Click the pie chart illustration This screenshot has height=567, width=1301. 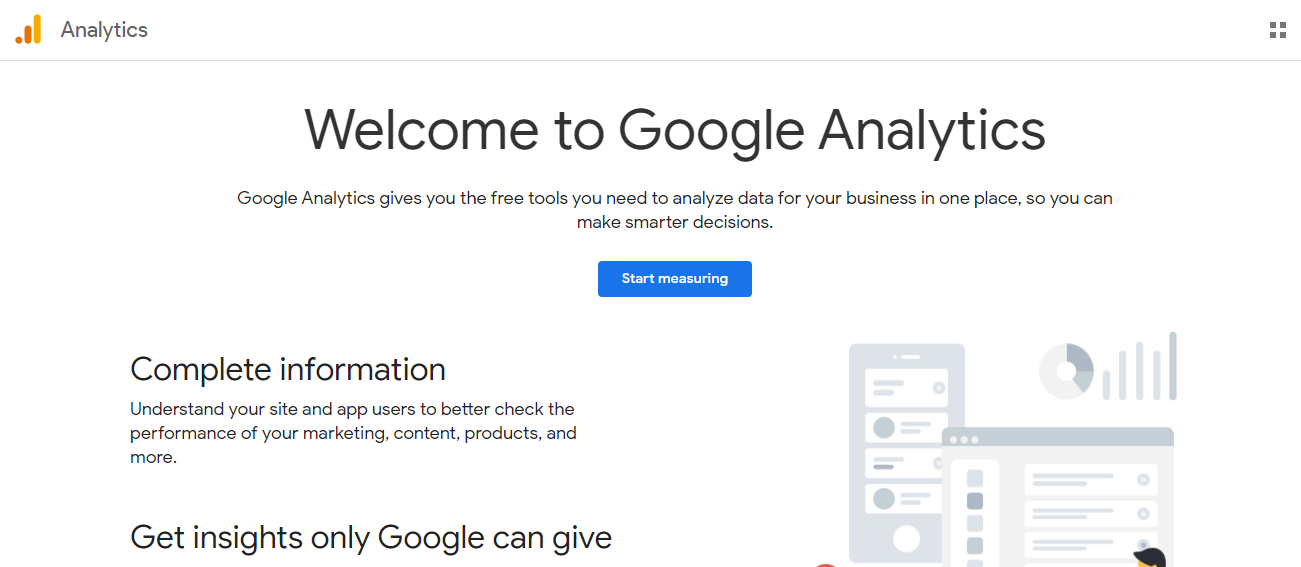pyautogui.click(x=1067, y=371)
